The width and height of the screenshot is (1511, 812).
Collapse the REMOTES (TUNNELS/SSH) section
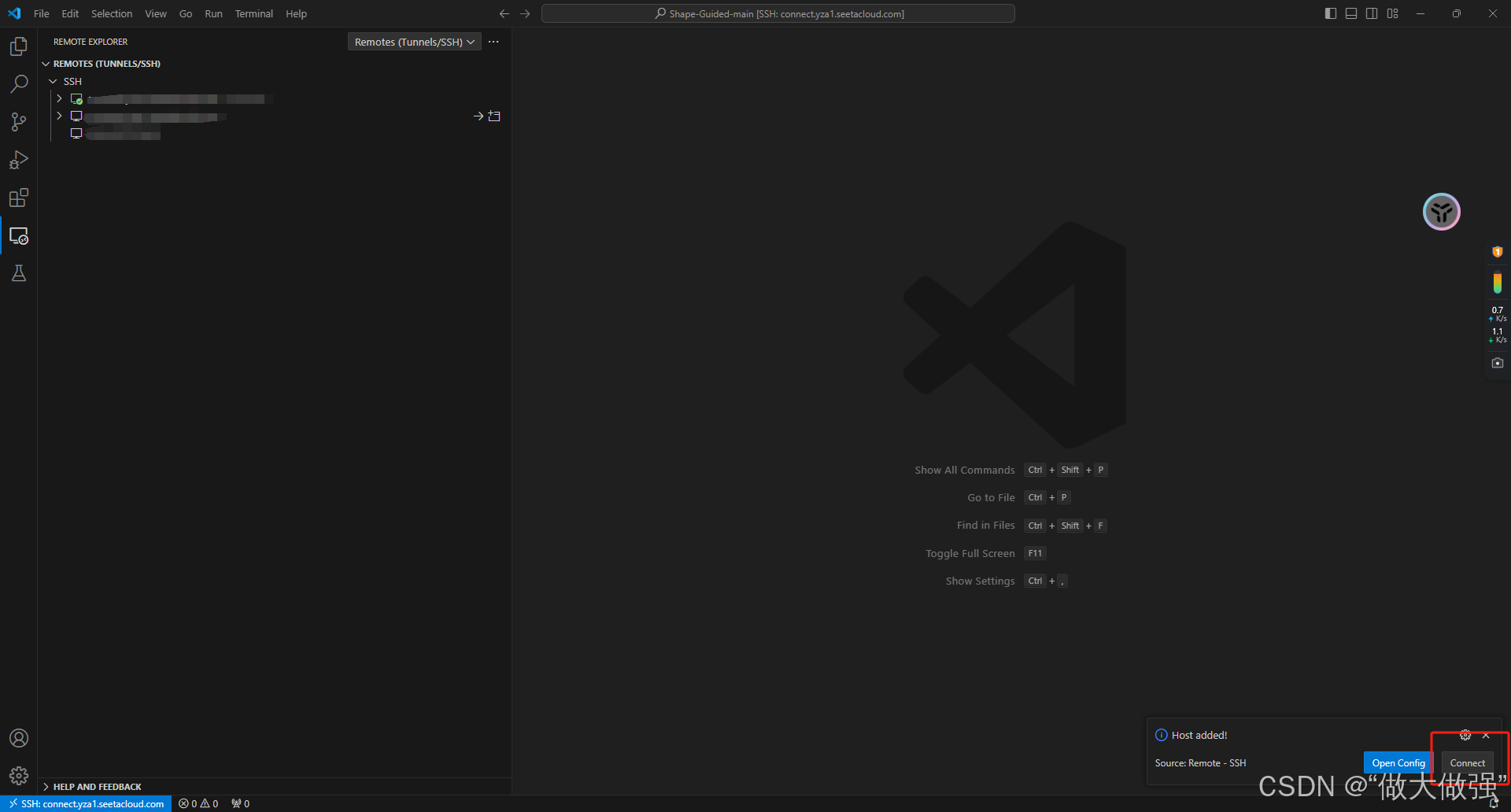(46, 64)
